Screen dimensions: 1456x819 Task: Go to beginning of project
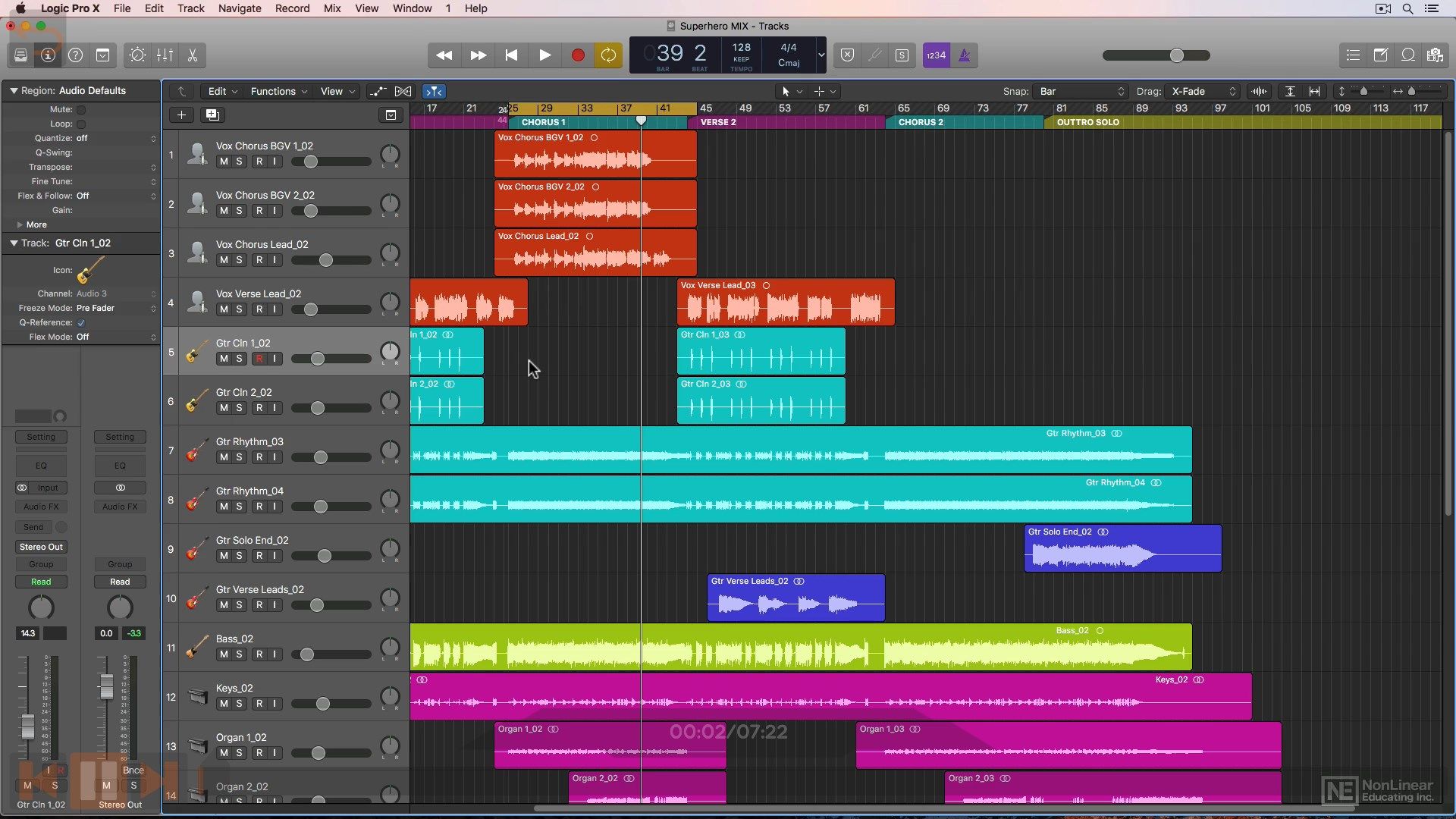pos(512,55)
